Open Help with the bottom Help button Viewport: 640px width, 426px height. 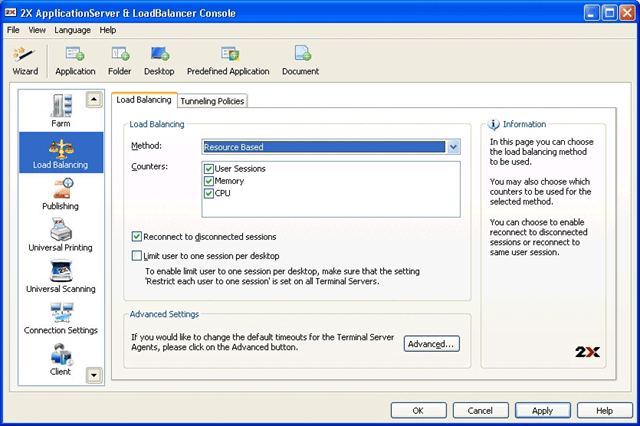[x=604, y=410]
